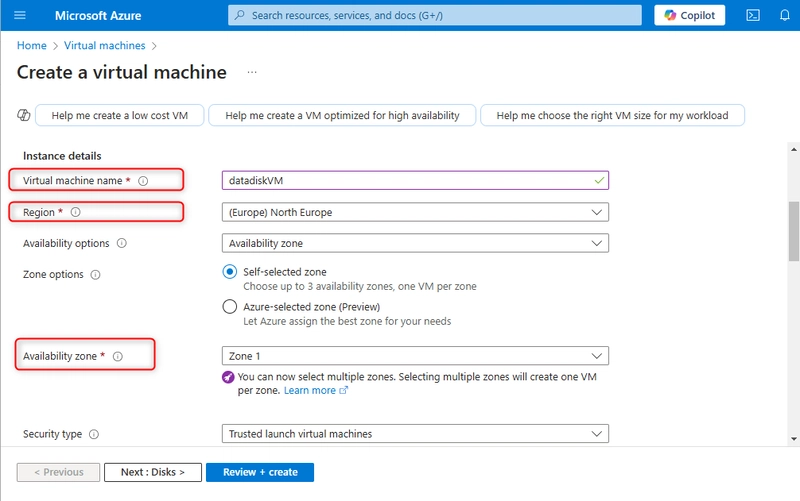
Task: Open the Security type dropdown
Action: coord(415,434)
